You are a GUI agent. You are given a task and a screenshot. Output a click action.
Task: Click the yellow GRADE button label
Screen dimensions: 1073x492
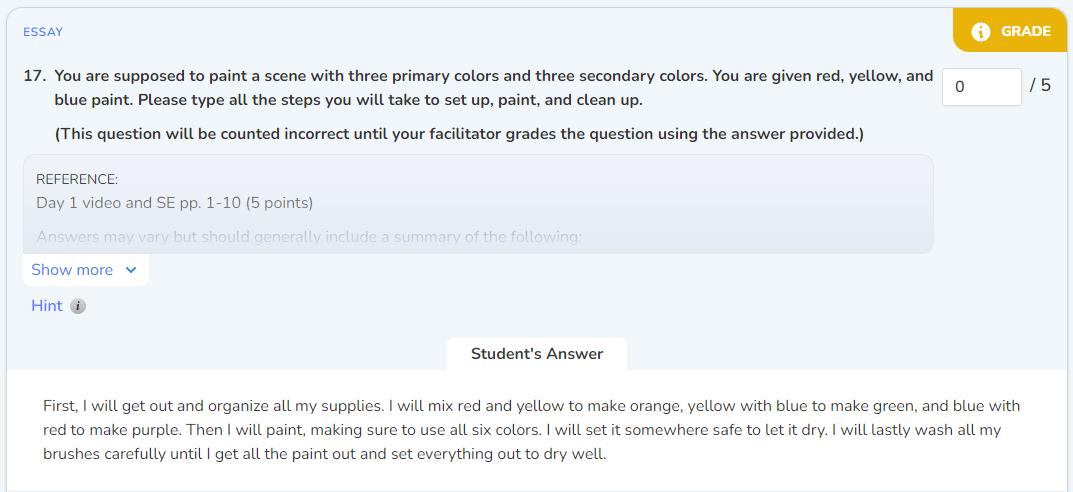[1025, 31]
